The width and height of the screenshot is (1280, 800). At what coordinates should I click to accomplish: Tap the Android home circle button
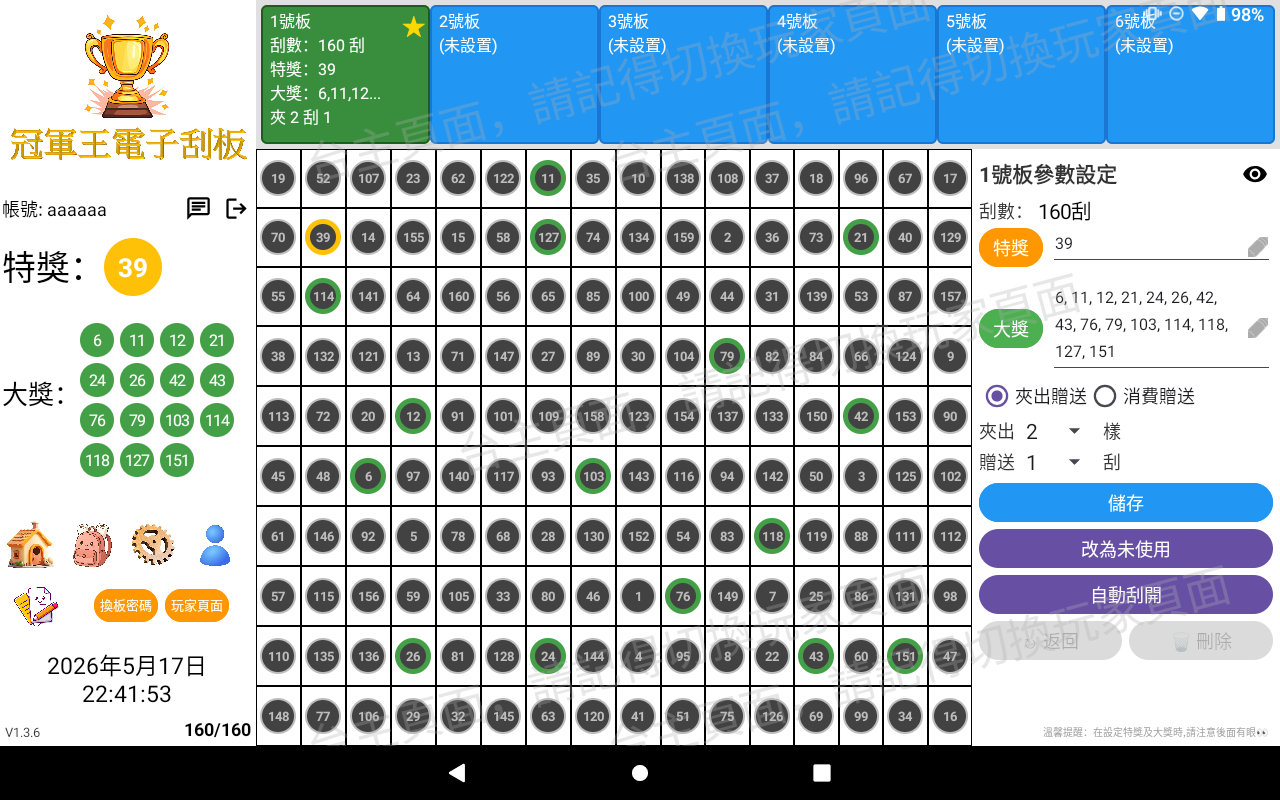tap(640, 773)
